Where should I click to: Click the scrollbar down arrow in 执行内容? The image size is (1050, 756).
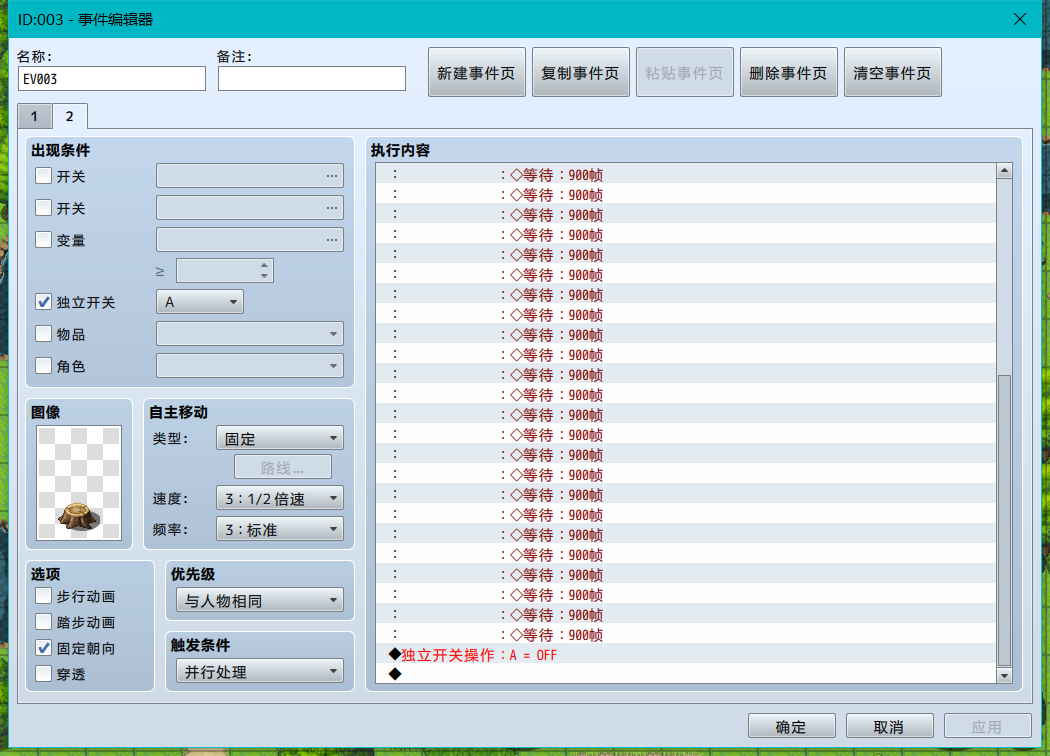[x=1004, y=676]
